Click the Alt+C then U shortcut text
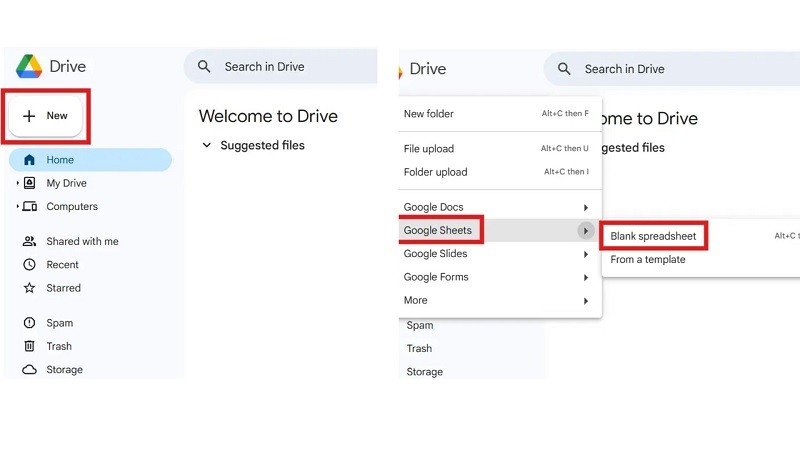800x450 pixels. pyautogui.click(x=564, y=148)
